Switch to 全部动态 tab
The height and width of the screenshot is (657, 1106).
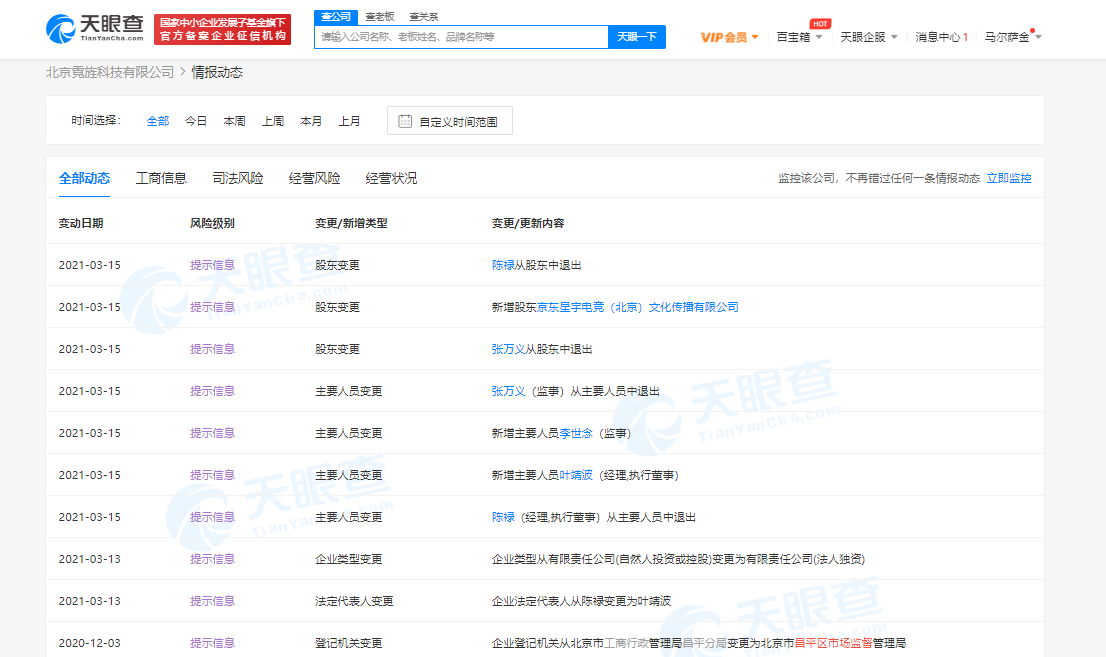[x=84, y=178]
